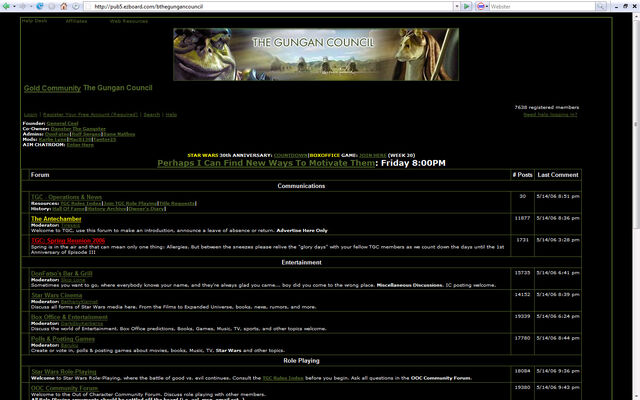Click the green browser Back arrow
Image resolution: width=640 pixels, height=400 pixels.
coord(6,6)
